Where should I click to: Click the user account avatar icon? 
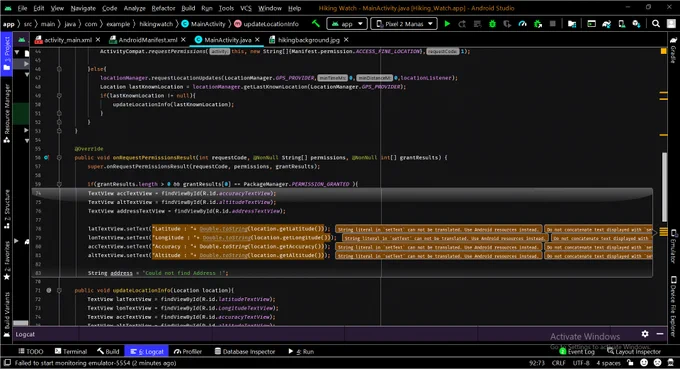pos(671,24)
